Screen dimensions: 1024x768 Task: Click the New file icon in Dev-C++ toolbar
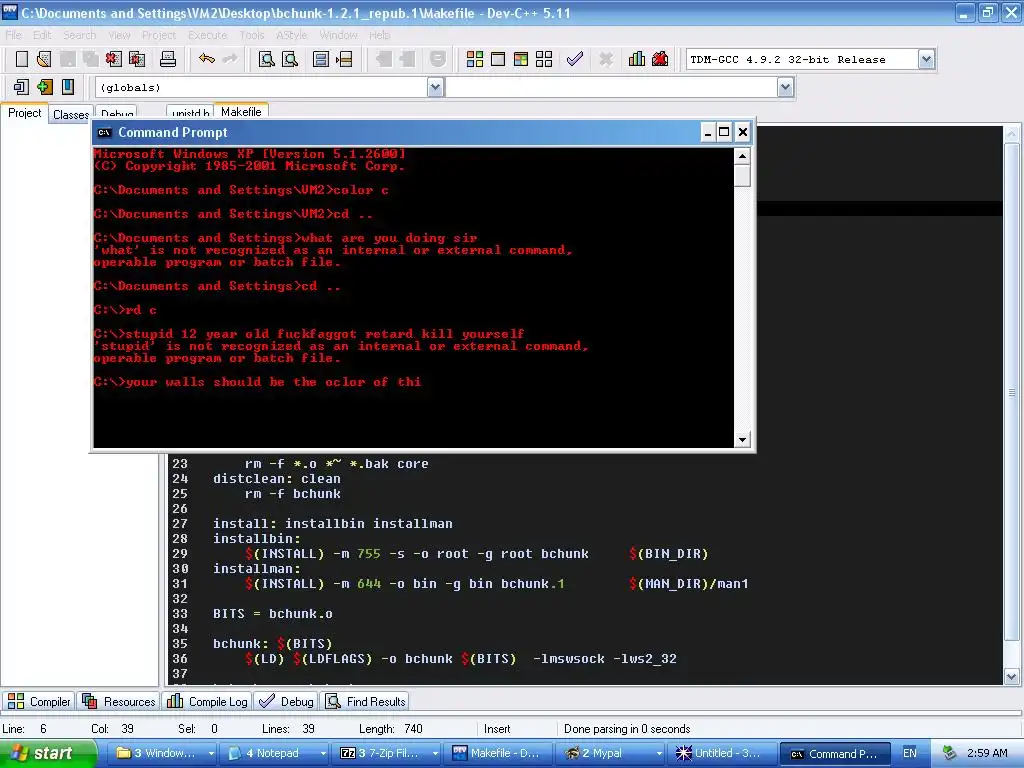coord(22,59)
